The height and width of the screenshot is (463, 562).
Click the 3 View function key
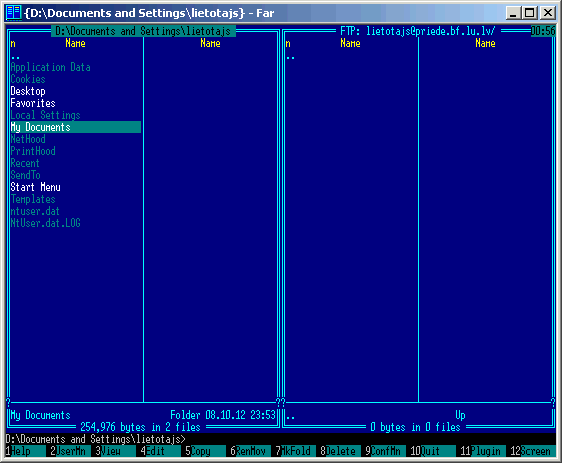pos(115,451)
